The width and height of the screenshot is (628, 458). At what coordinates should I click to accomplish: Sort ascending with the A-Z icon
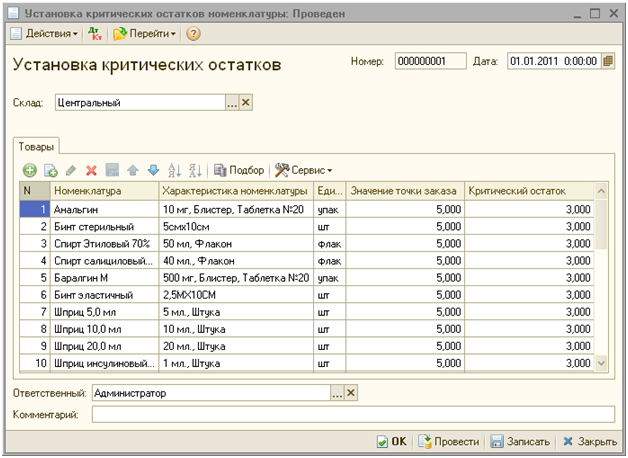click(x=175, y=171)
